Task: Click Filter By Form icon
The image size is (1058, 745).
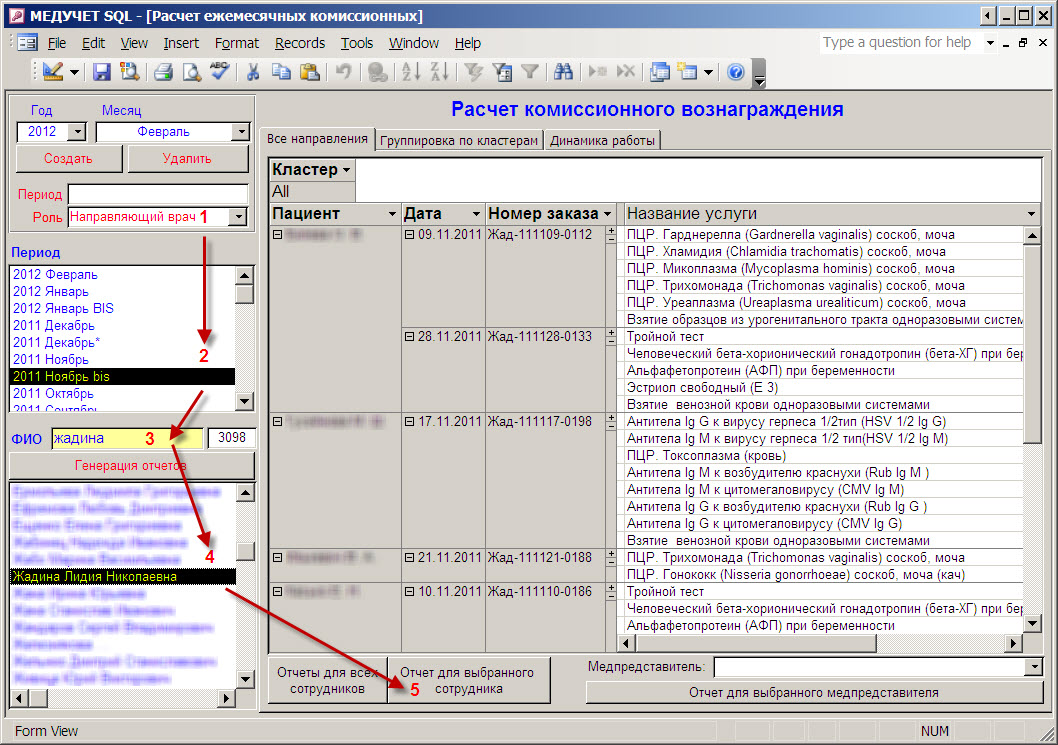Action: pos(502,72)
